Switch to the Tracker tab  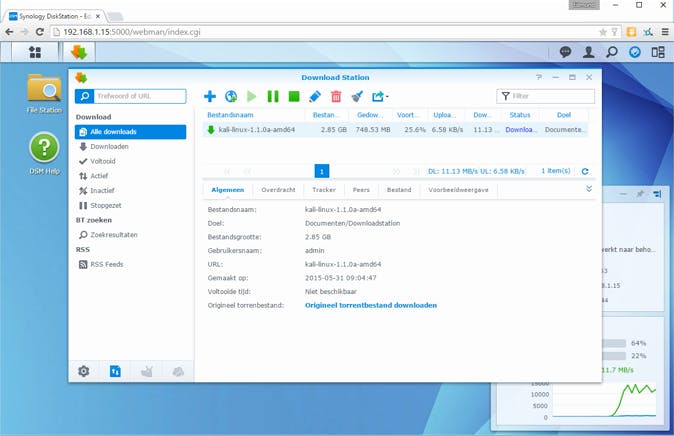click(x=324, y=190)
